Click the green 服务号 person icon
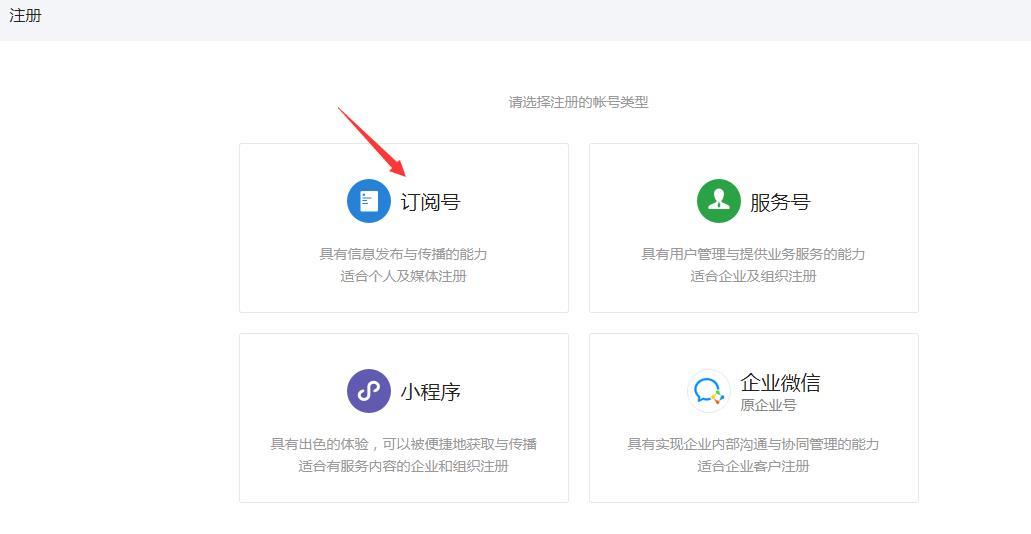 coord(719,201)
